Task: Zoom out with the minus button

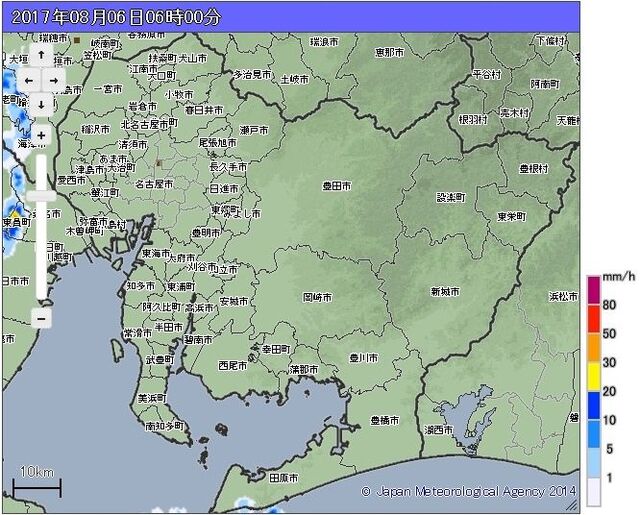Action: coord(41,318)
